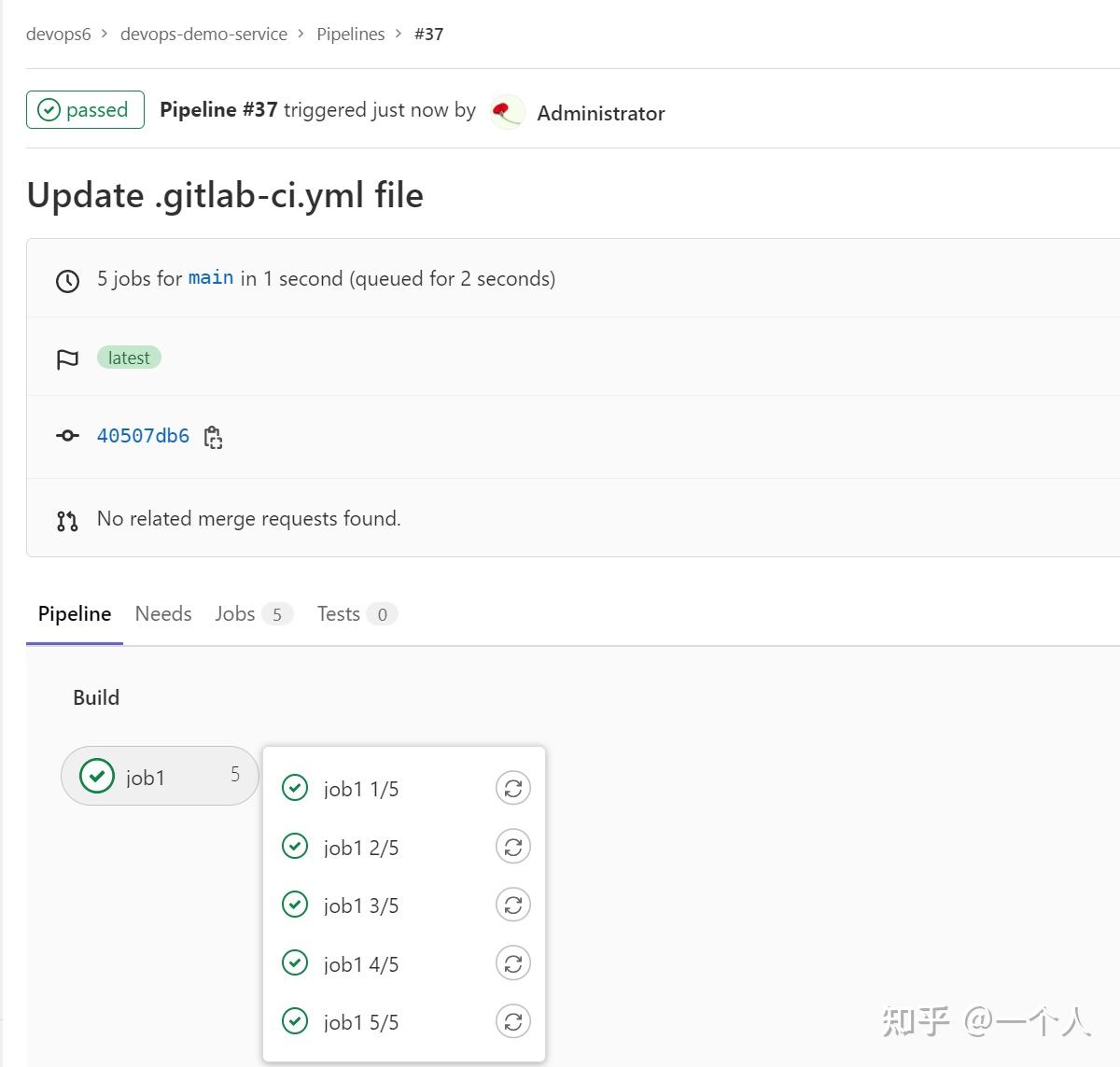This screenshot has height=1067, width=1120.
Task: Copy the commit SHA 40507db6
Action: coord(214,437)
